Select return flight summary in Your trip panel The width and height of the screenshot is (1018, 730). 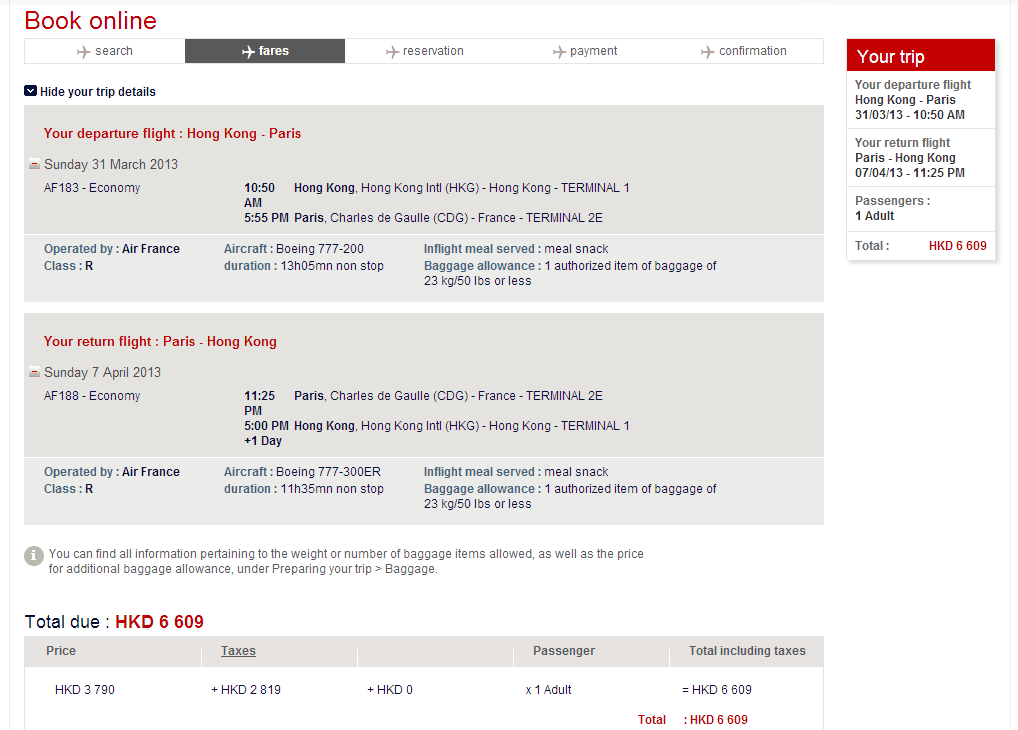[x=910, y=158]
